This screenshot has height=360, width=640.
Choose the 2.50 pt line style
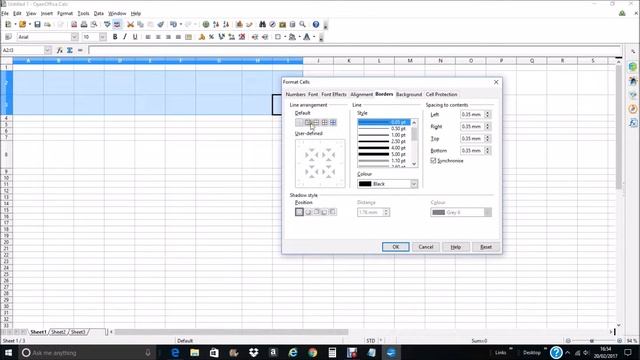[x=384, y=141]
